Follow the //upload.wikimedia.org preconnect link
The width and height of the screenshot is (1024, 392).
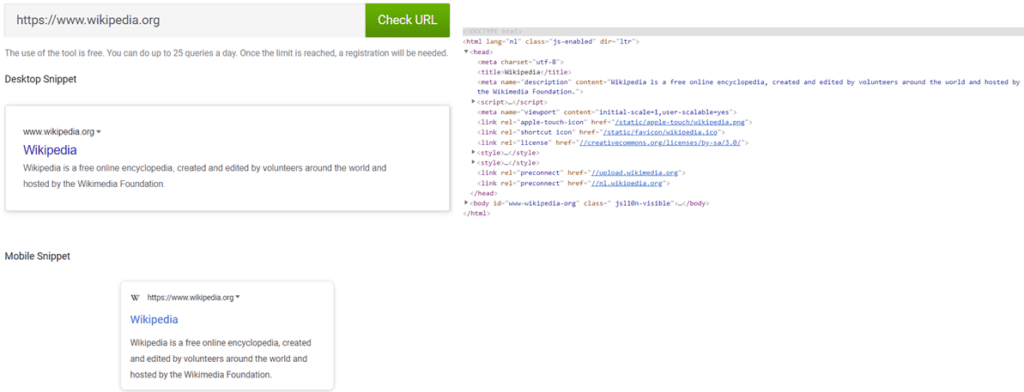click(x=635, y=173)
